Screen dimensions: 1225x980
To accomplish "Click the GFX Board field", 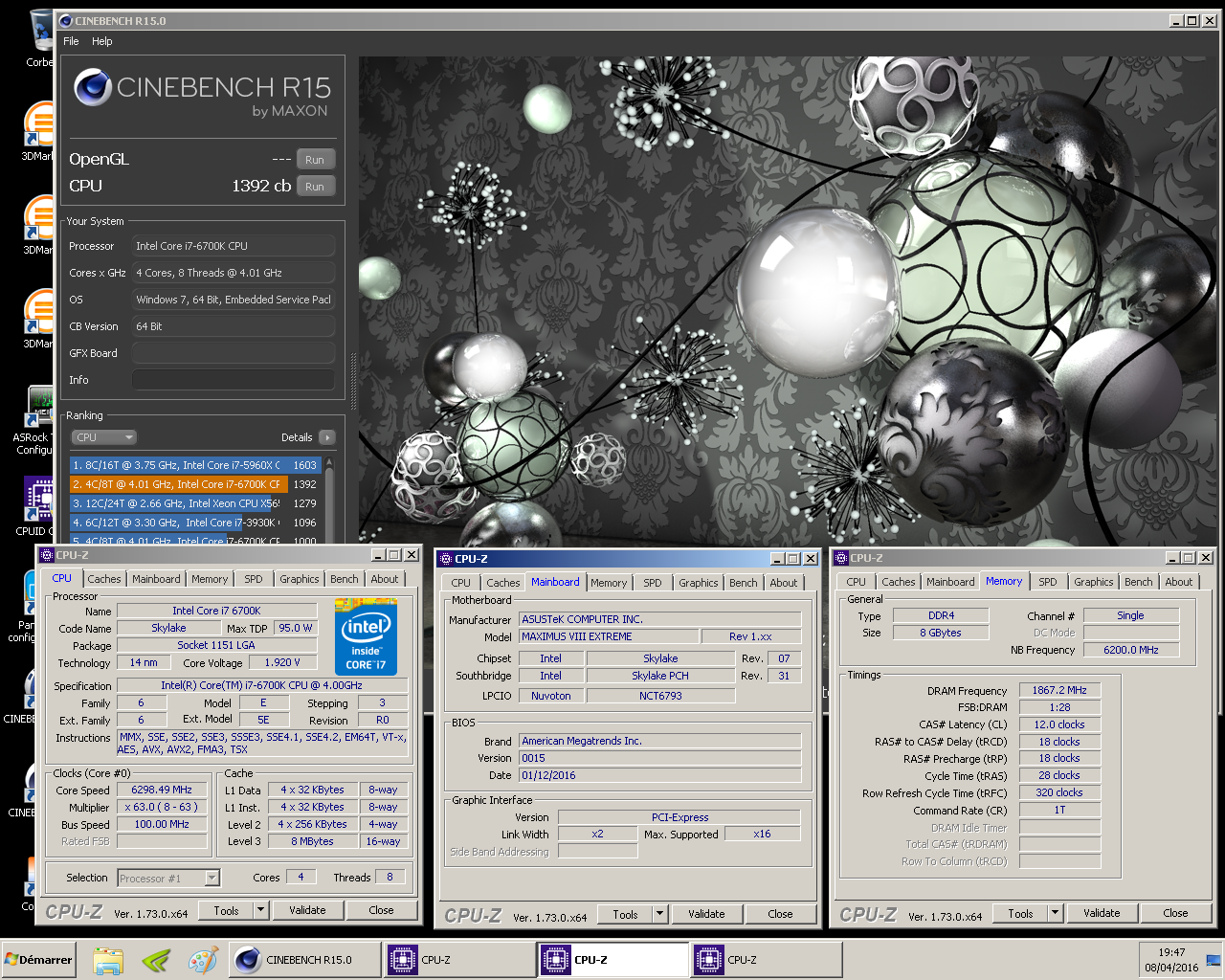I will pos(234,353).
